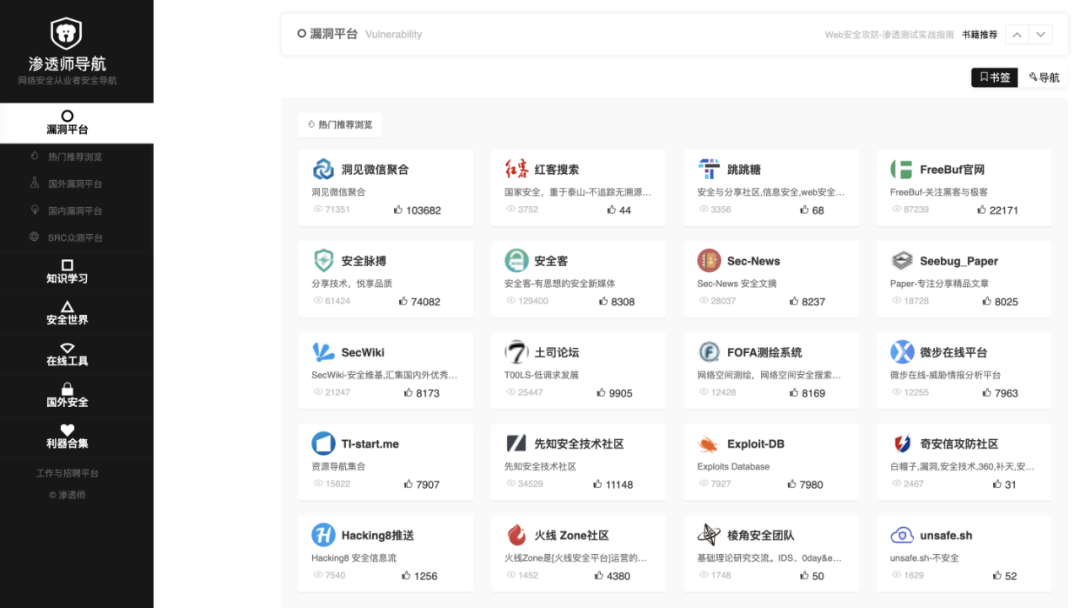Like Seebug_Paper via thumbs-up 8025

point(1000,302)
